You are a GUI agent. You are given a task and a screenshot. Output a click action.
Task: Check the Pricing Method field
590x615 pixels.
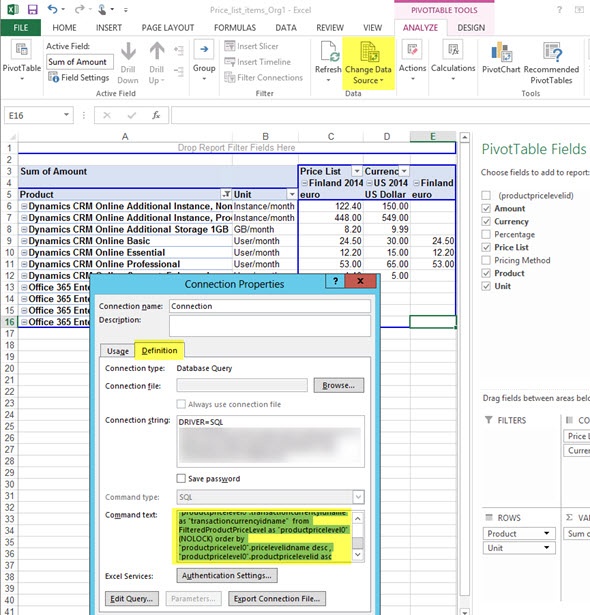click(x=486, y=260)
